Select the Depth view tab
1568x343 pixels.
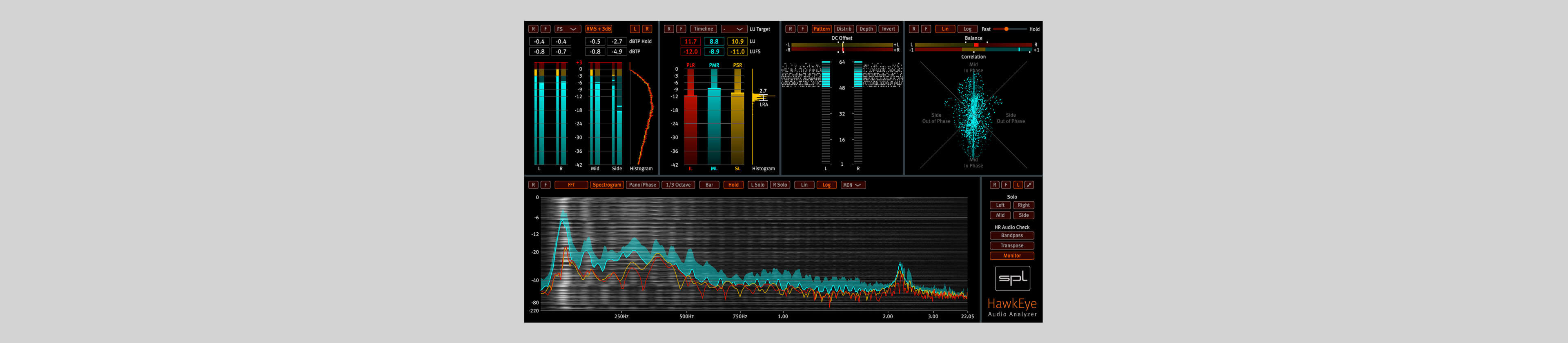click(866, 29)
